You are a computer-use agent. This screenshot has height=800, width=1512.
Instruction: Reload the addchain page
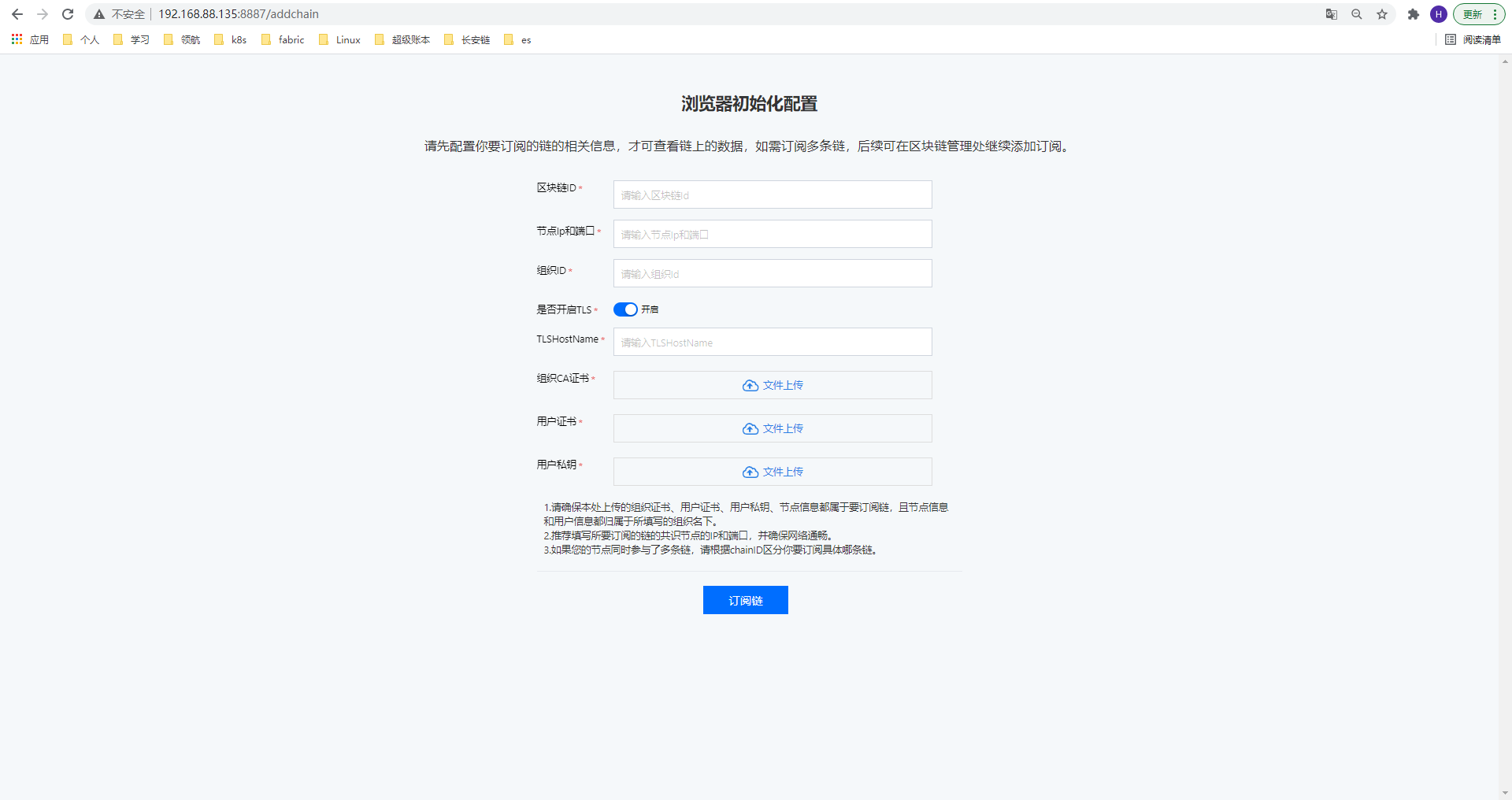(x=68, y=14)
